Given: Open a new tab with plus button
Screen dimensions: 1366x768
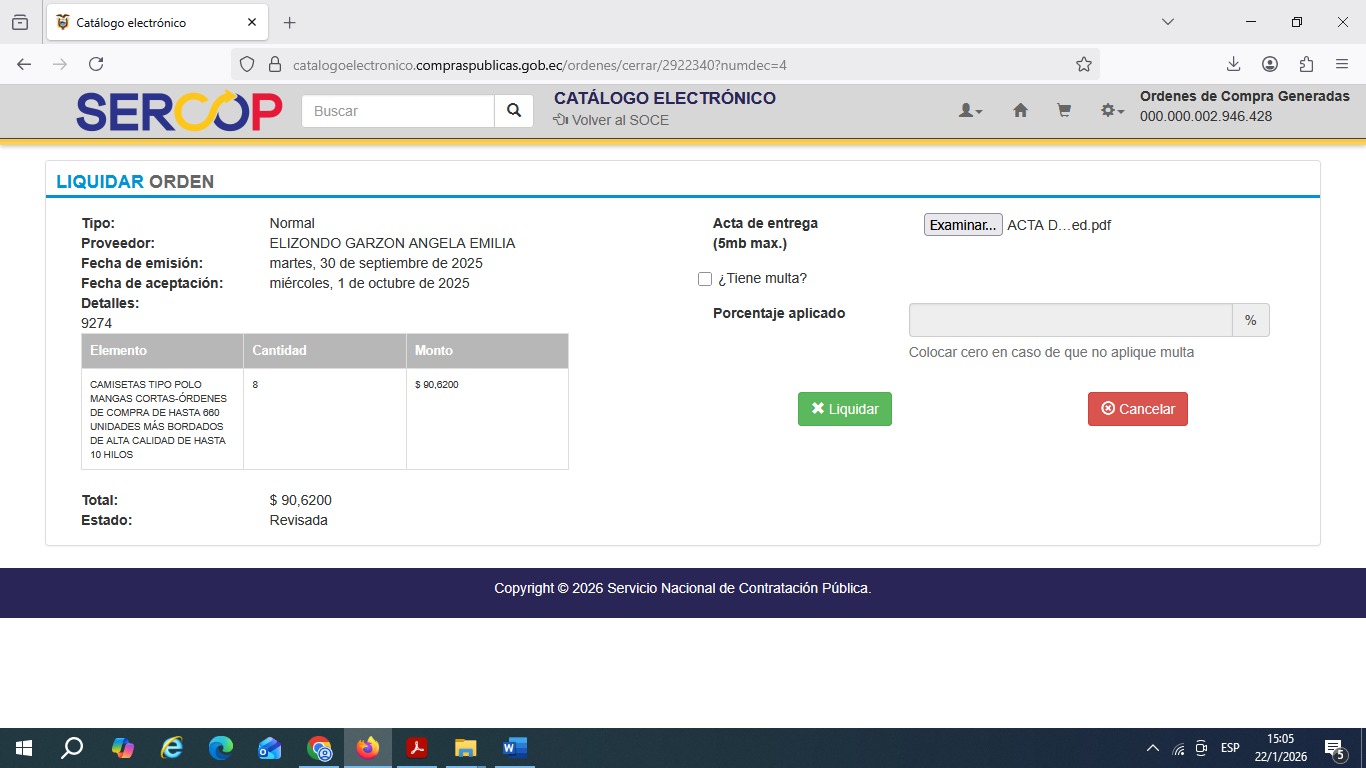Looking at the screenshot, I should [x=290, y=22].
